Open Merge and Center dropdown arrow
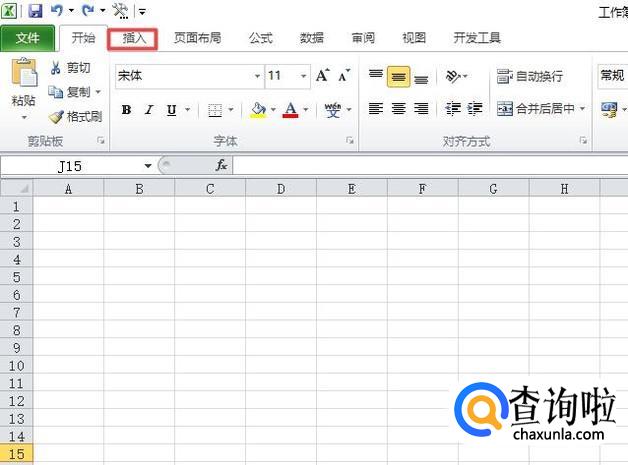Image resolution: width=628 pixels, height=465 pixels. tap(582, 109)
